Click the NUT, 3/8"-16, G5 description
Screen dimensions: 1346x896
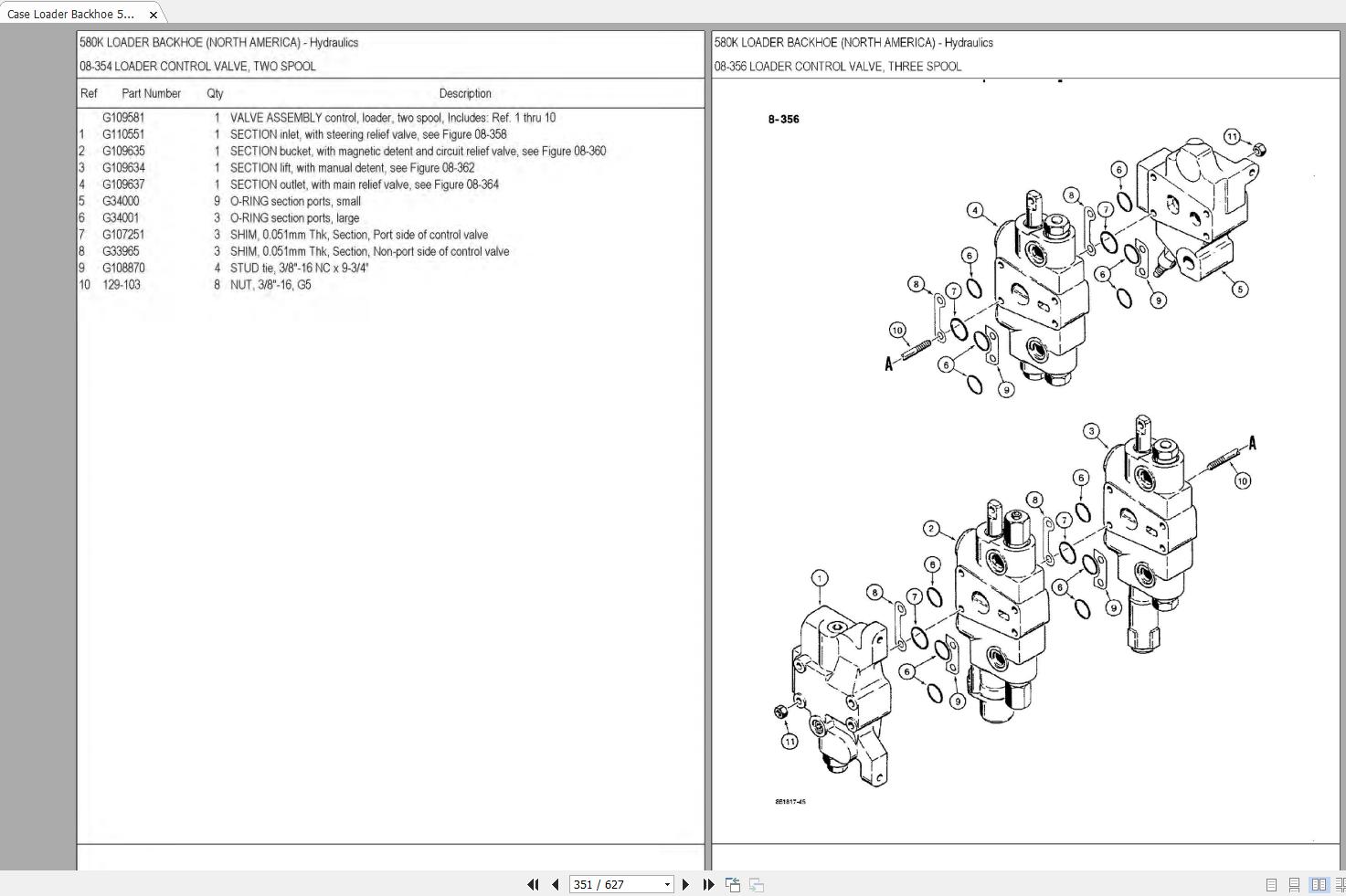coord(270,285)
